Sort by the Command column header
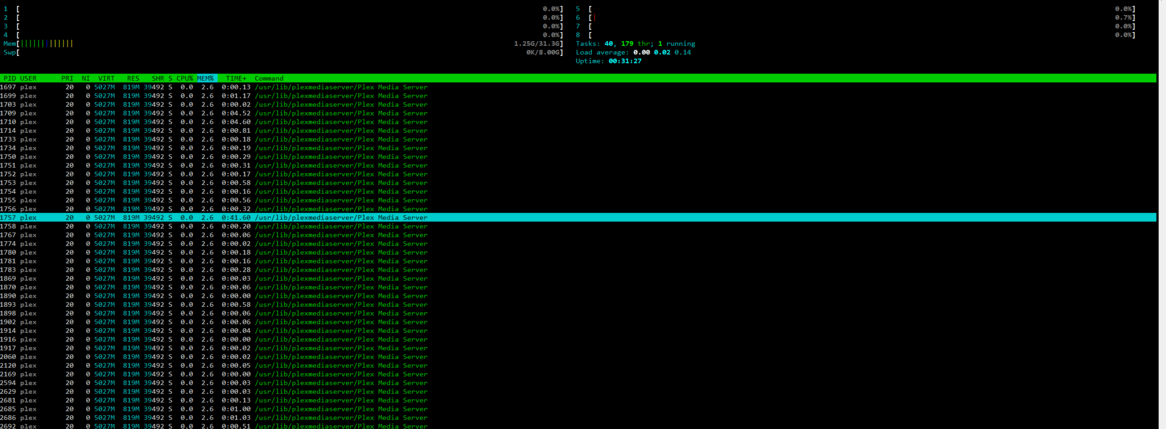Image resolution: width=1166 pixels, height=429 pixels. click(x=268, y=78)
